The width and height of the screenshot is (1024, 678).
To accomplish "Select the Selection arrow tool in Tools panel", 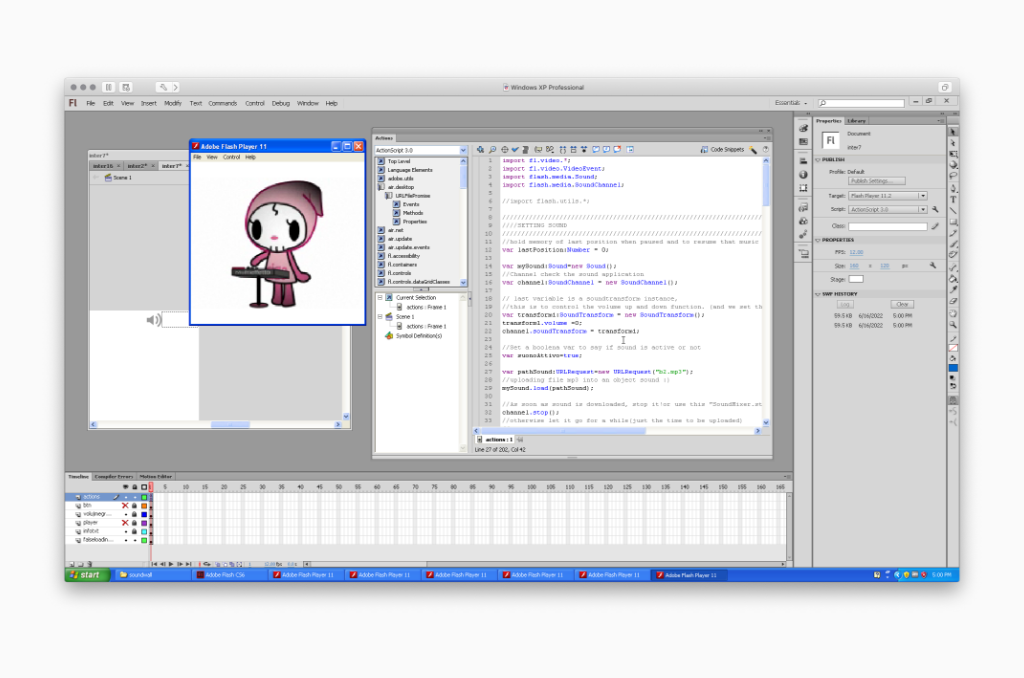I will tap(953, 132).
